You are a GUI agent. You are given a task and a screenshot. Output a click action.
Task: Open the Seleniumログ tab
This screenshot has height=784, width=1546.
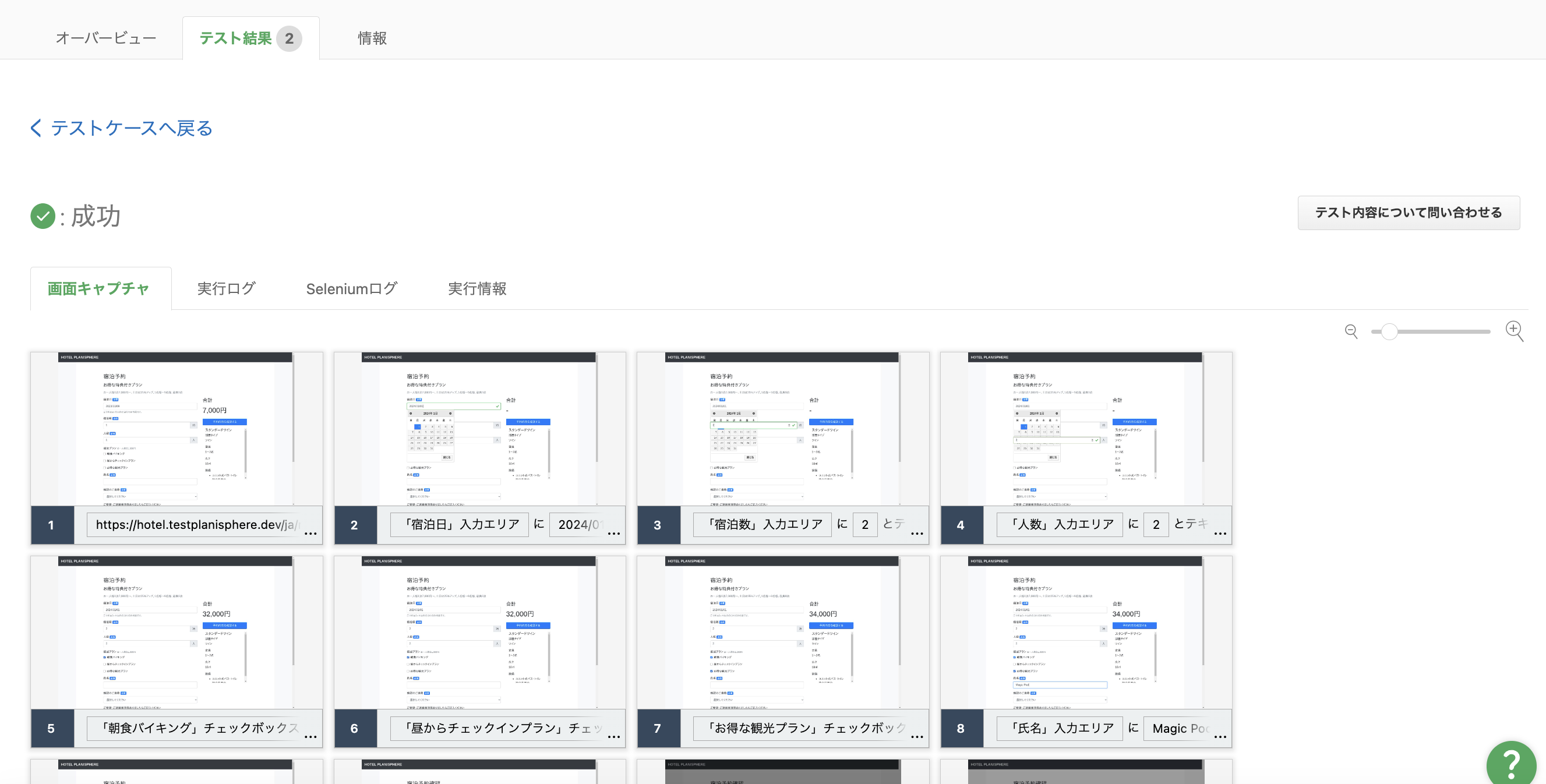[x=351, y=289]
